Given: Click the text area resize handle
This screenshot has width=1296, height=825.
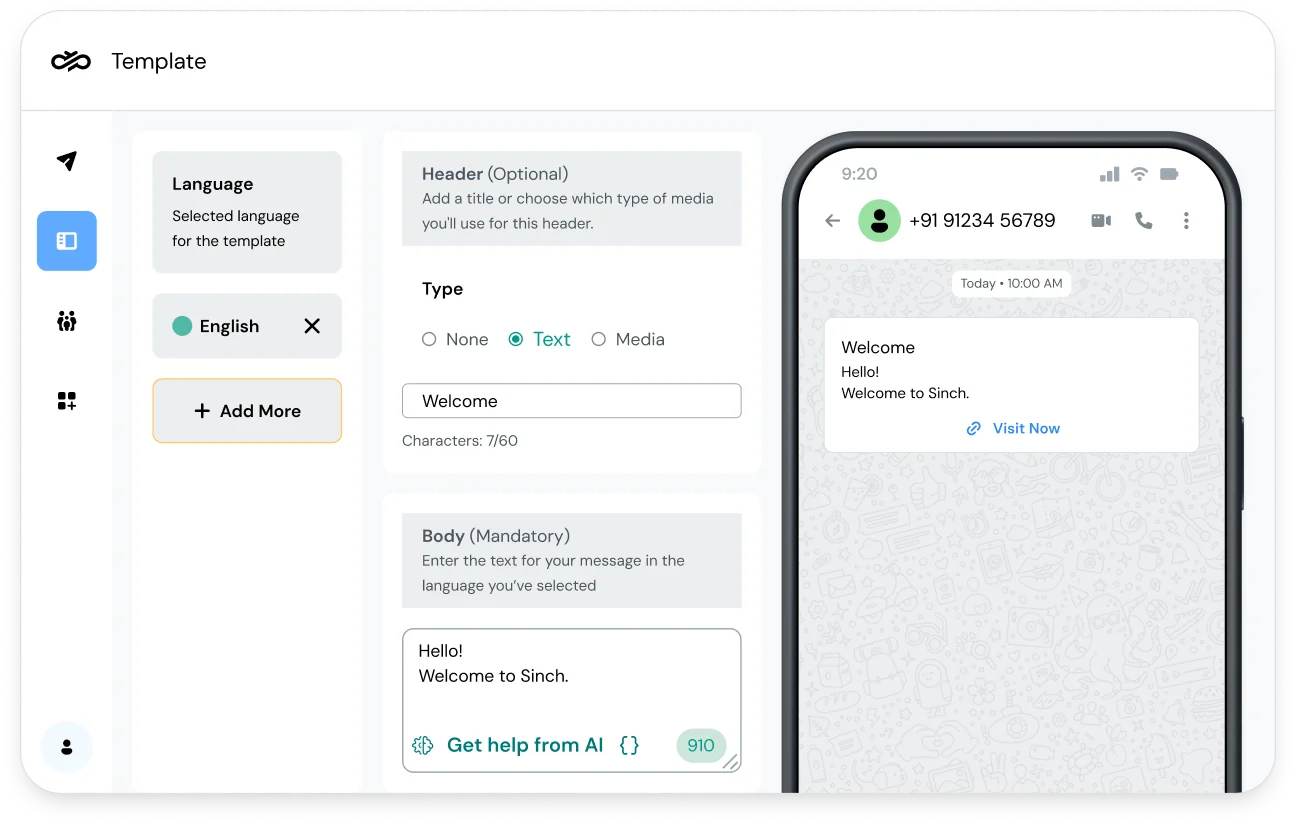Looking at the screenshot, I should tap(731, 762).
